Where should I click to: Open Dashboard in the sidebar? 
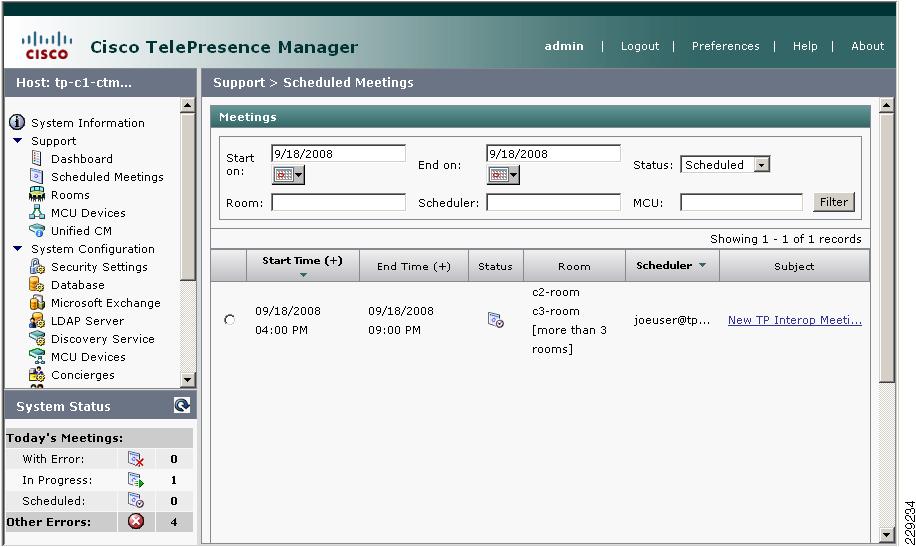(x=82, y=158)
